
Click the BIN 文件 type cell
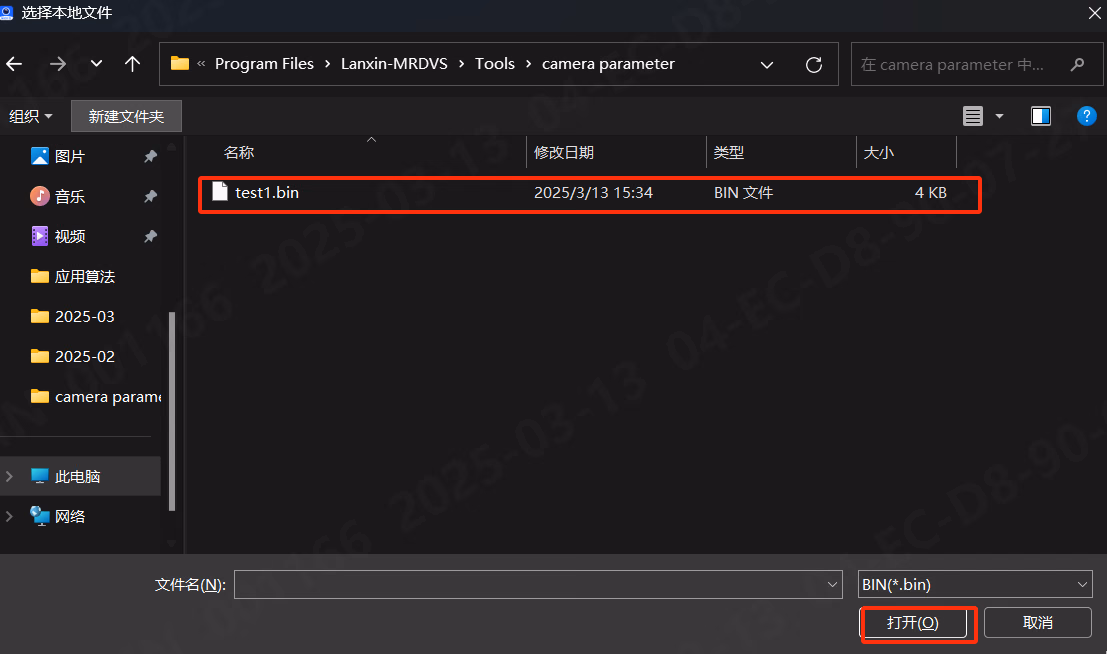coord(743,193)
